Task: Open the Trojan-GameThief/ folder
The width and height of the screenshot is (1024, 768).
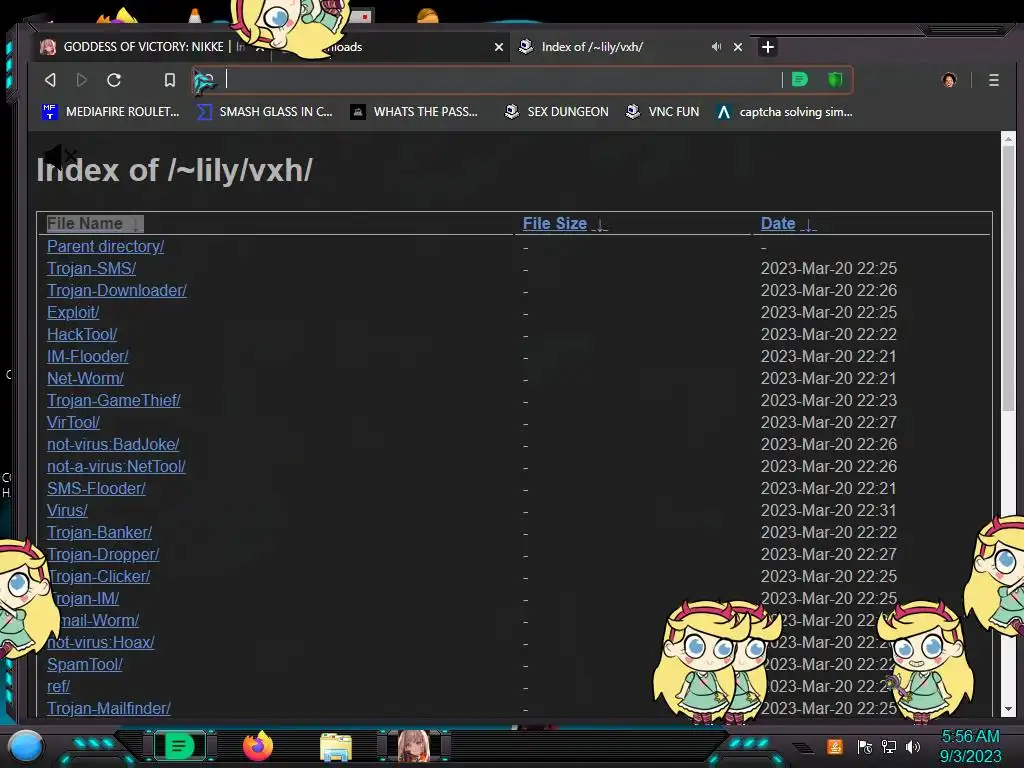Action: (x=114, y=400)
